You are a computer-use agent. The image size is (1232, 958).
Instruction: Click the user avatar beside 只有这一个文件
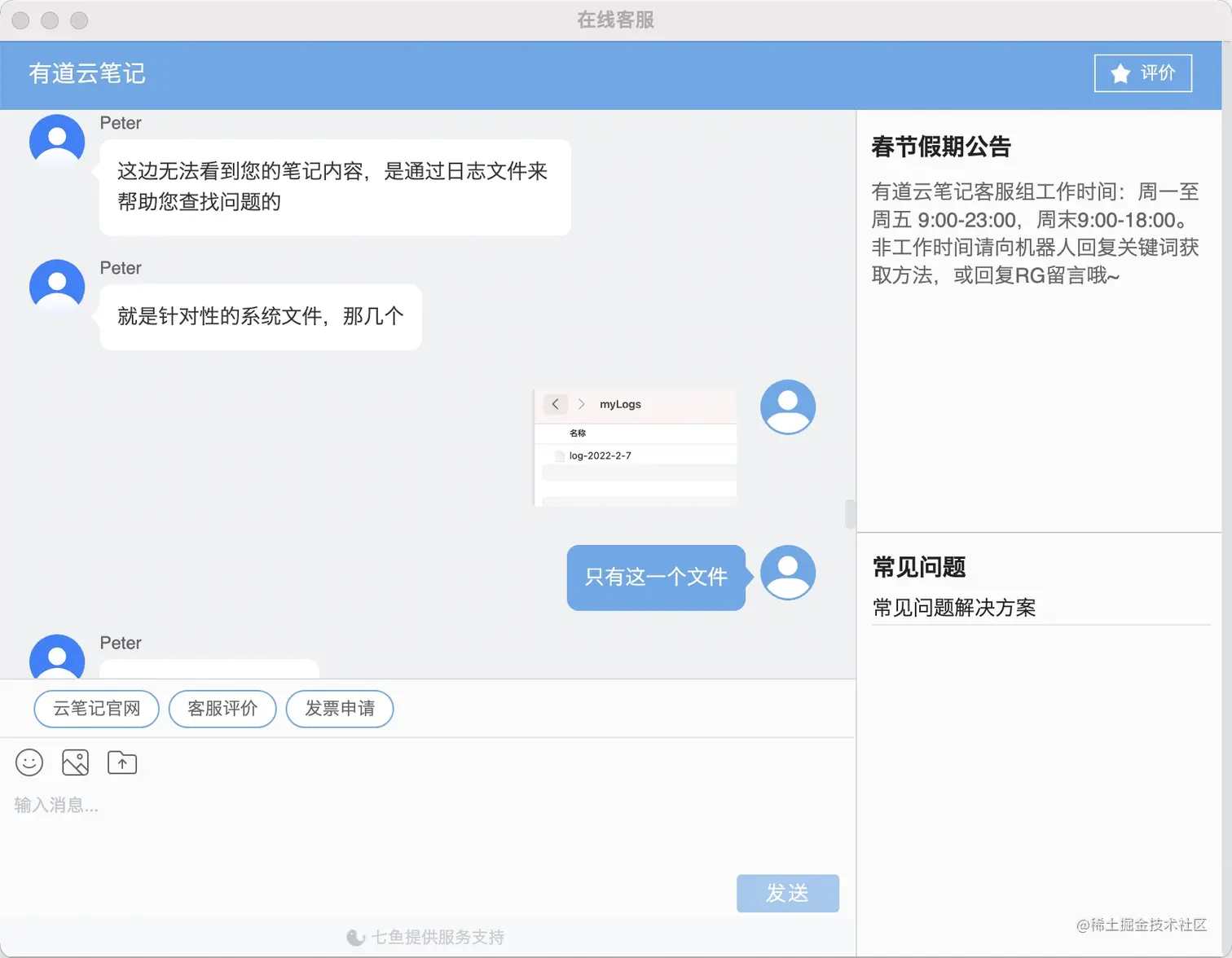click(x=788, y=573)
